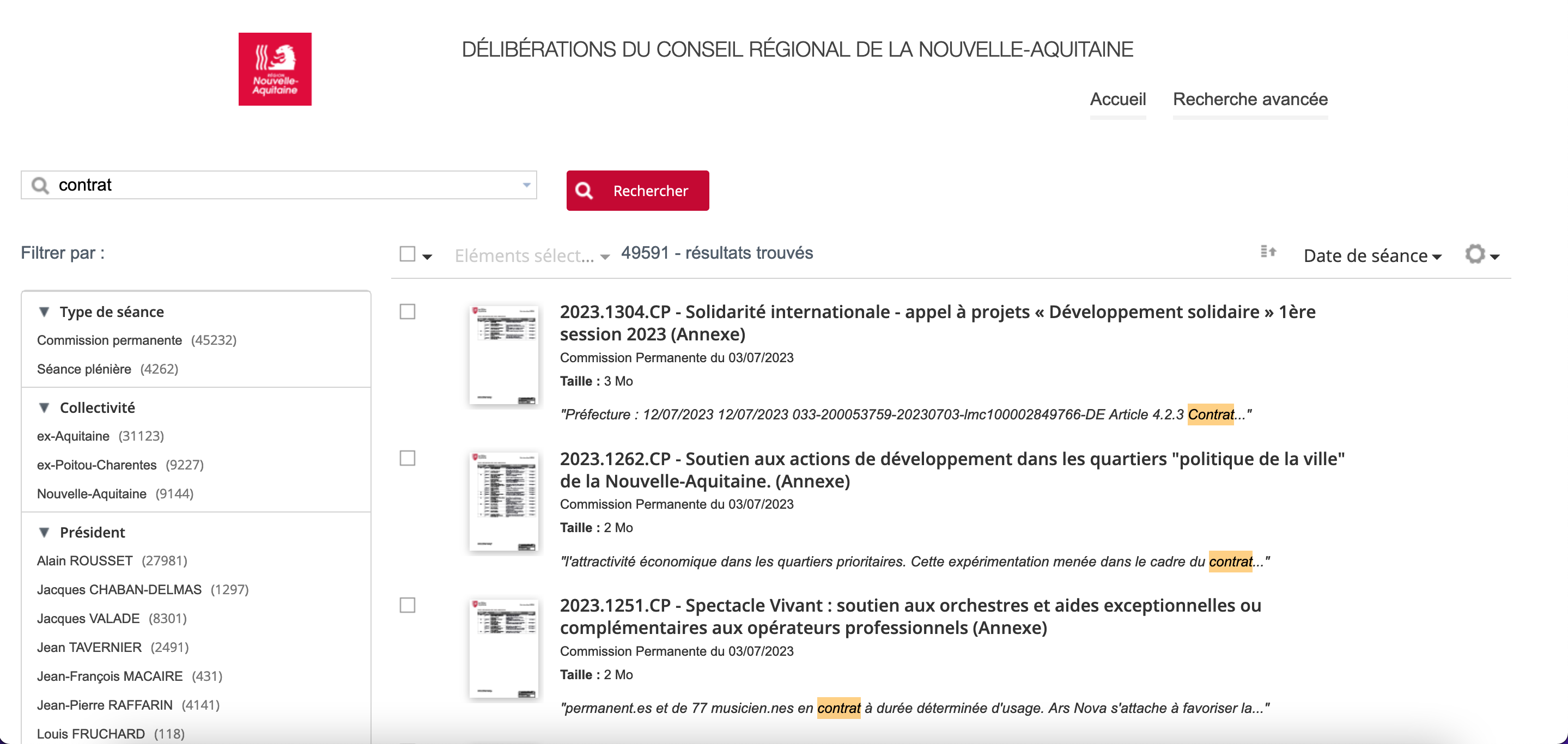This screenshot has width=1568, height=744.
Task: Open the Date de séance sort dropdown
Action: (1372, 255)
